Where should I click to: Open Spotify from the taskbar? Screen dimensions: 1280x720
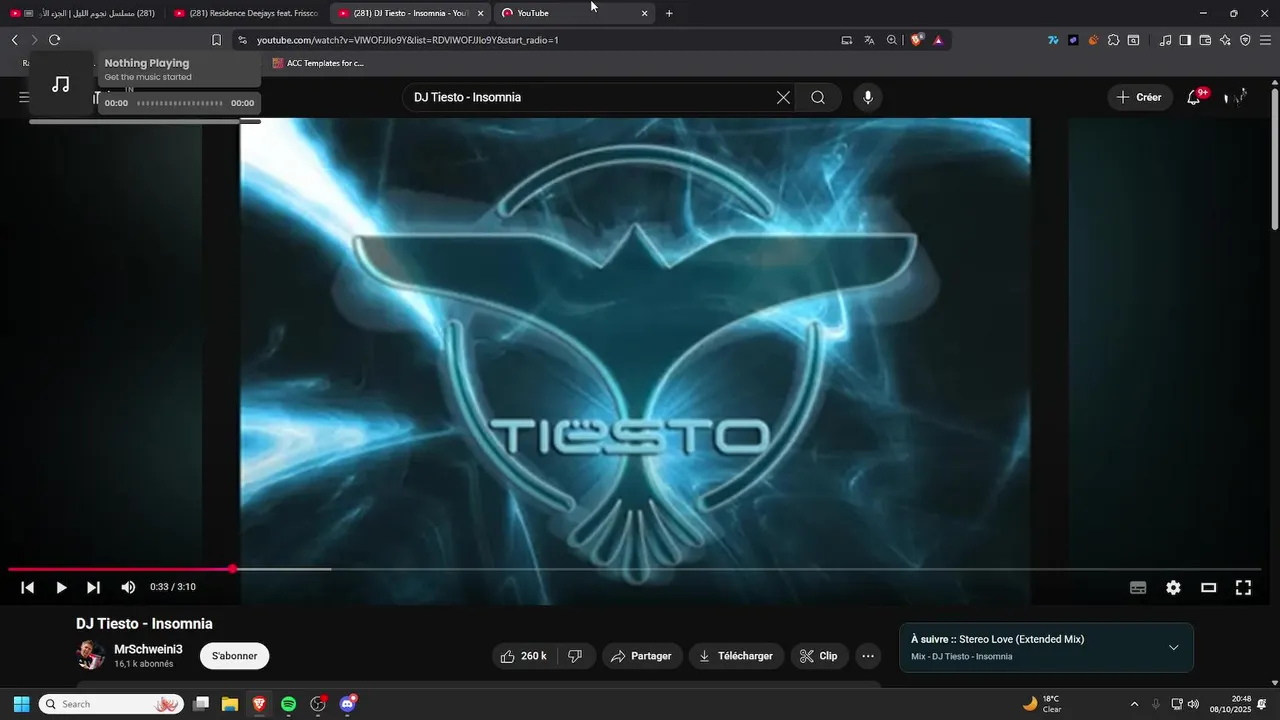[288, 704]
